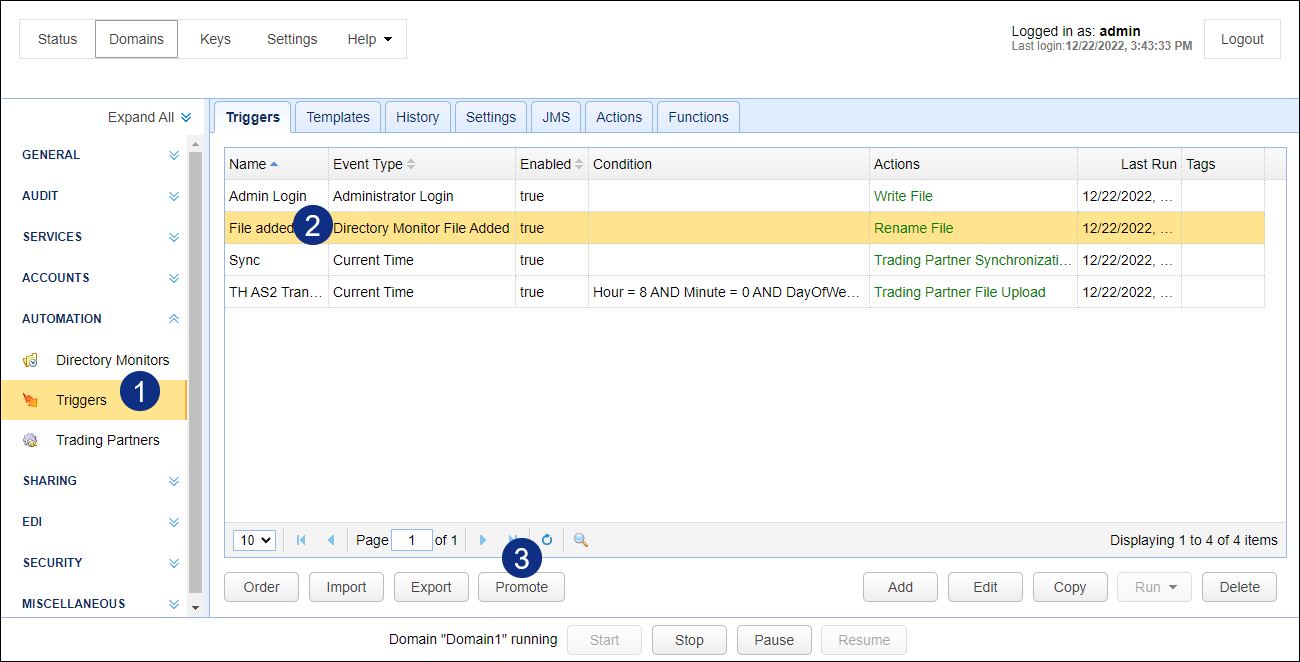Open the page size dropdown

click(x=254, y=540)
